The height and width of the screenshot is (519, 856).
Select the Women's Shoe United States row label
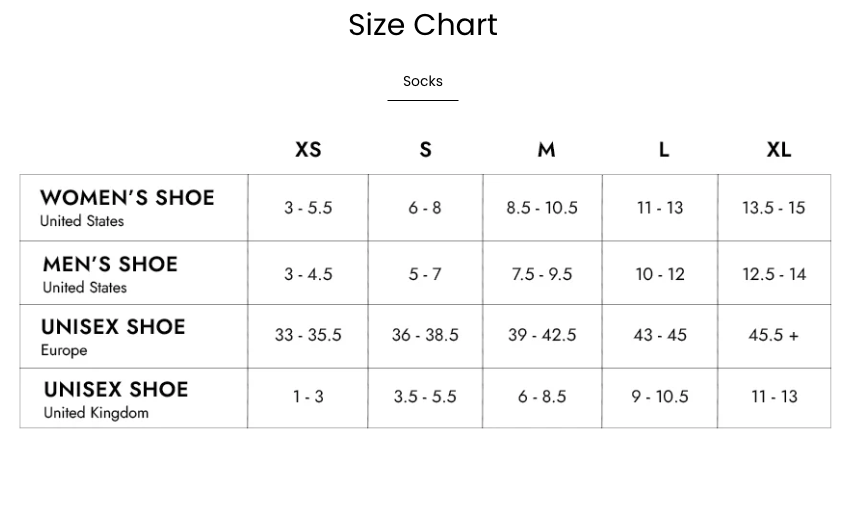point(127,207)
